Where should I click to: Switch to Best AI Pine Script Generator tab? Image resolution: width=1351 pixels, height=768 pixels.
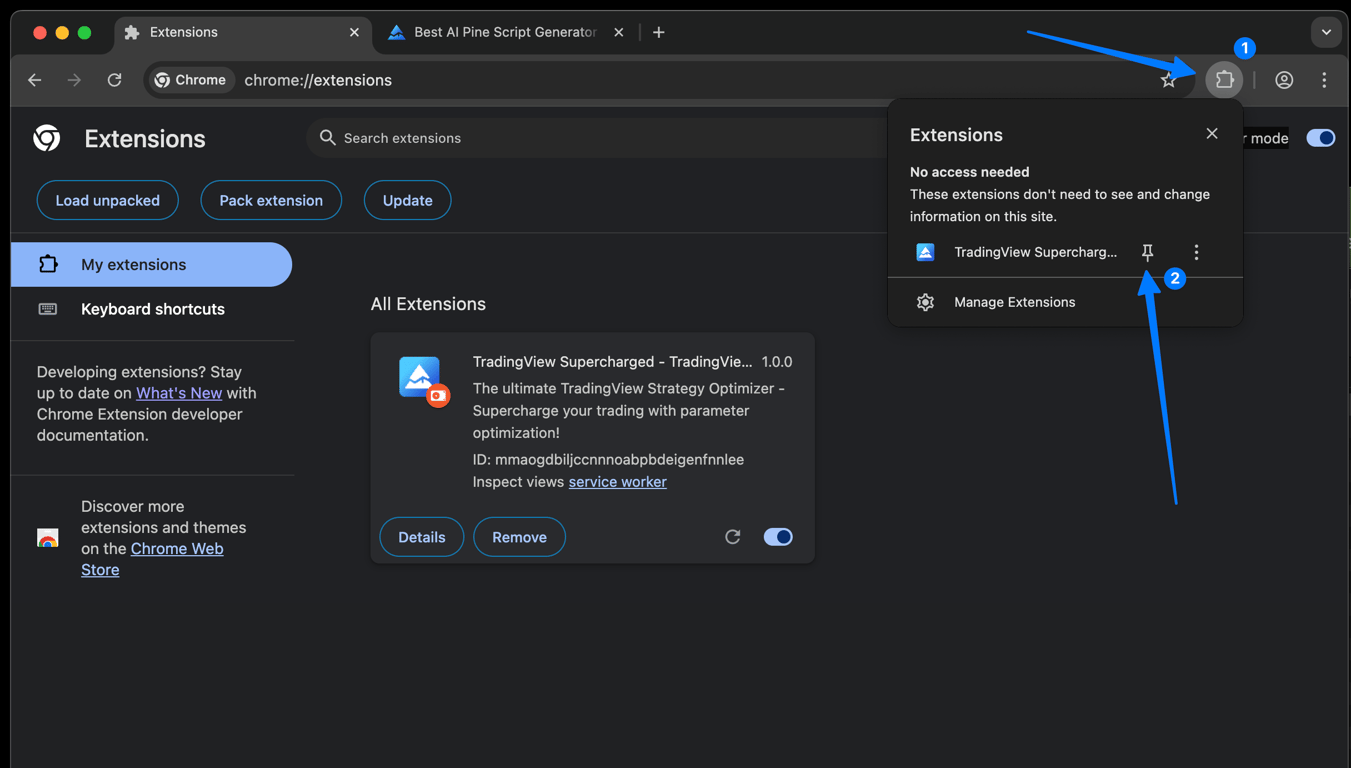tap(503, 32)
